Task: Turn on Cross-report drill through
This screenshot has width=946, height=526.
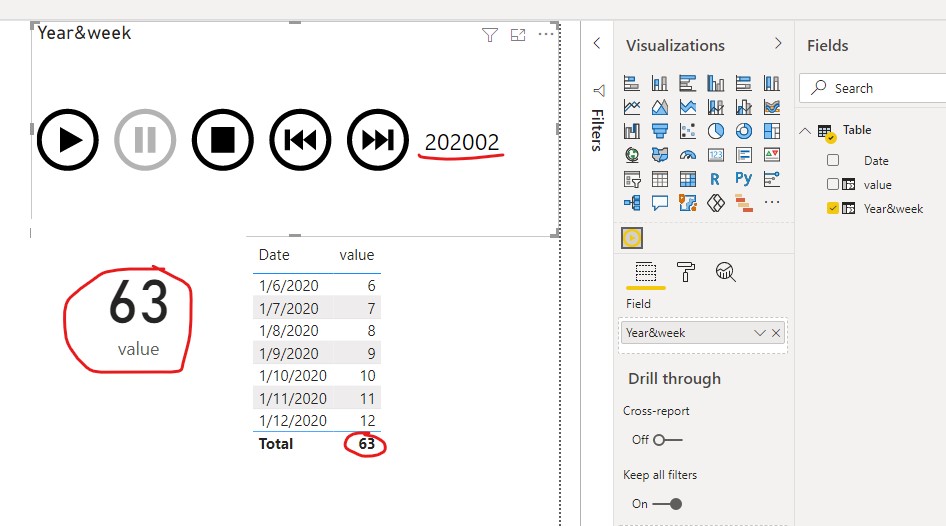Action: 667,440
